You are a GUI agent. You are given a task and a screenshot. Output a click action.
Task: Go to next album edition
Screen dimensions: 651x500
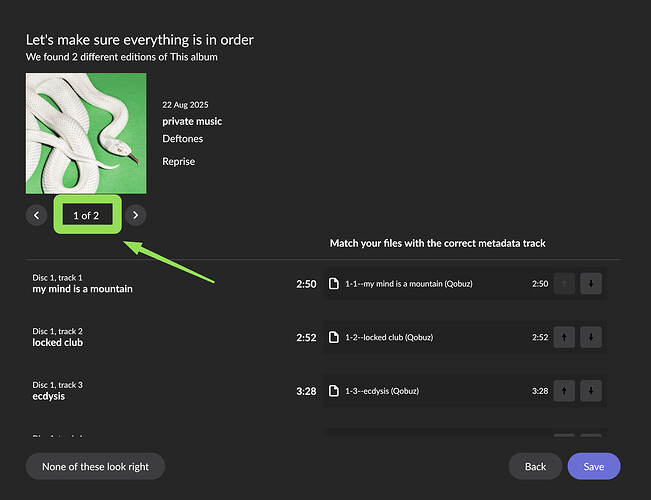[x=135, y=215]
